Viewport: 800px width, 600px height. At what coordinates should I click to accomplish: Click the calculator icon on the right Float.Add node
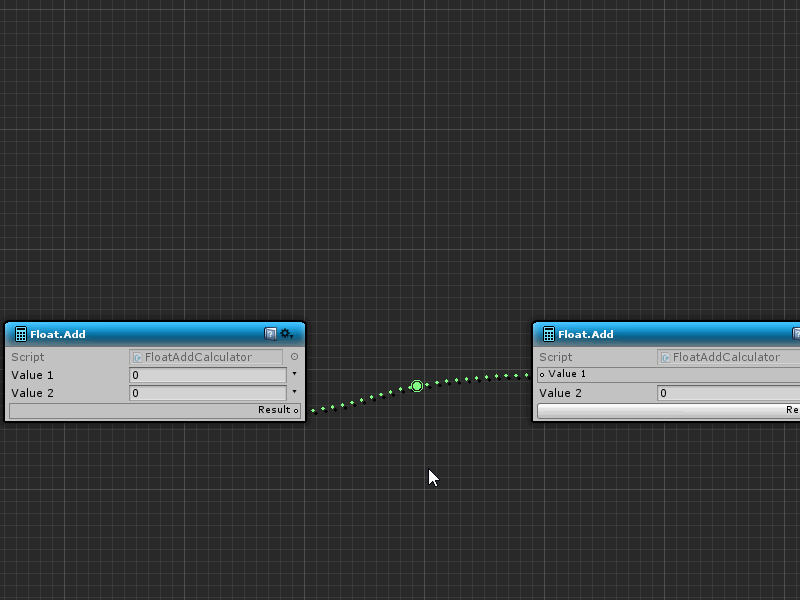click(x=549, y=334)
